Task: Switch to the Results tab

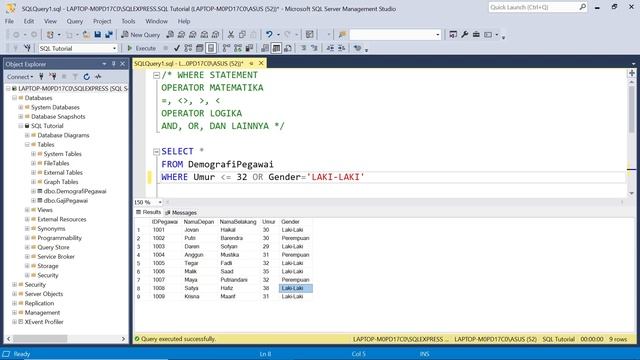Action: pos(149,212)
